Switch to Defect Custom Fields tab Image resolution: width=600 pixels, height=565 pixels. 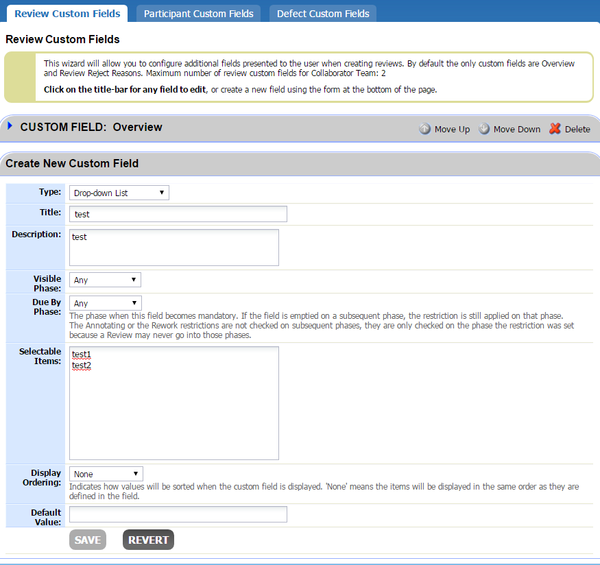point(323,14)
